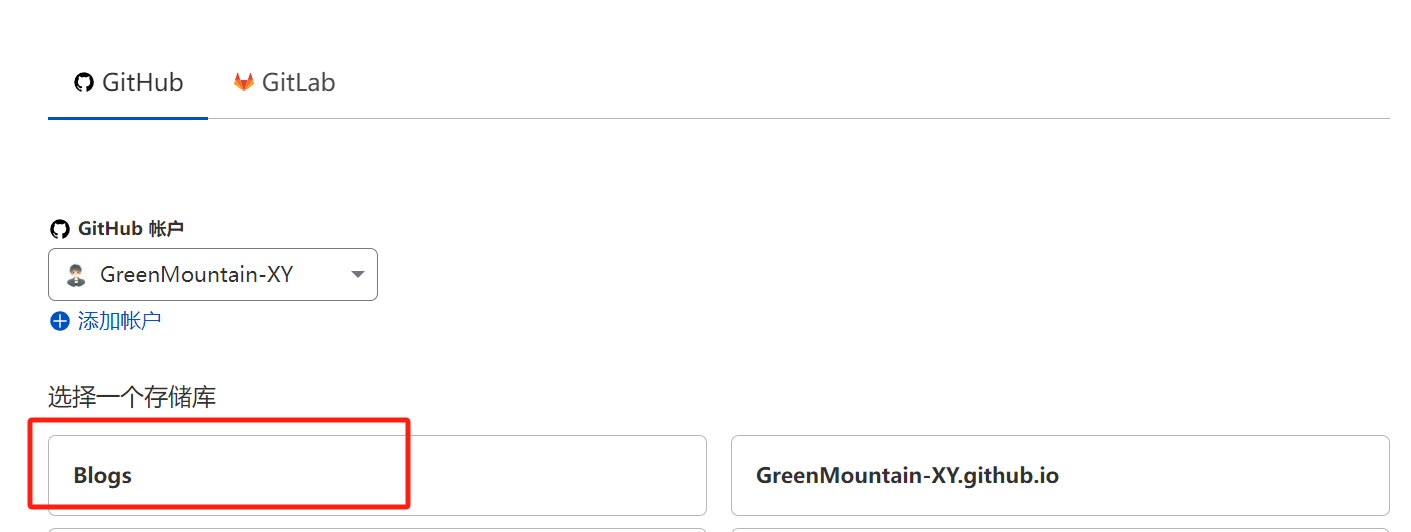Click the 选择一个存储库 heading
Screen dimensions: 1411x532
132,398
